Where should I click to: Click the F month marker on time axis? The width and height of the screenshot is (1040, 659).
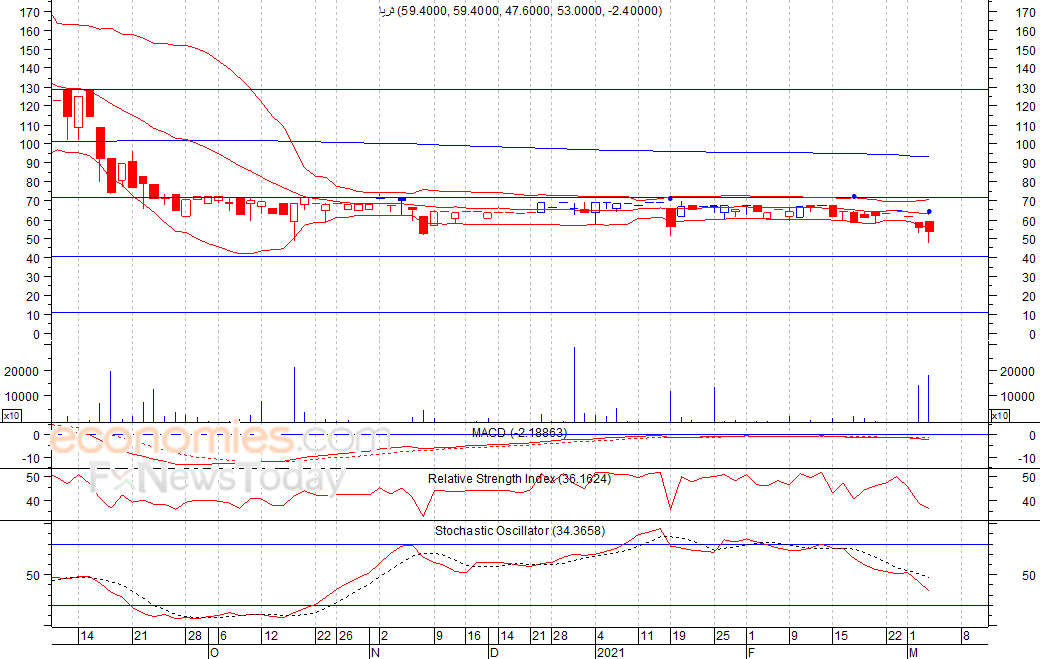tap(751, 653)
